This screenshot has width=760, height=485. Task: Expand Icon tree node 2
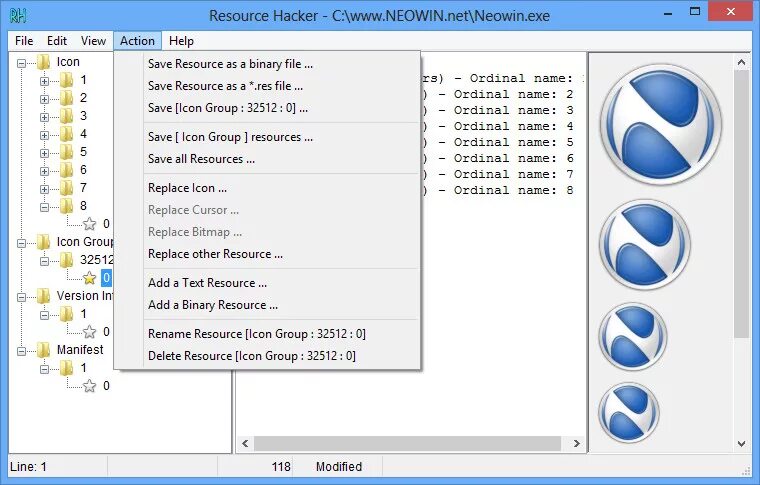(44, 99)
